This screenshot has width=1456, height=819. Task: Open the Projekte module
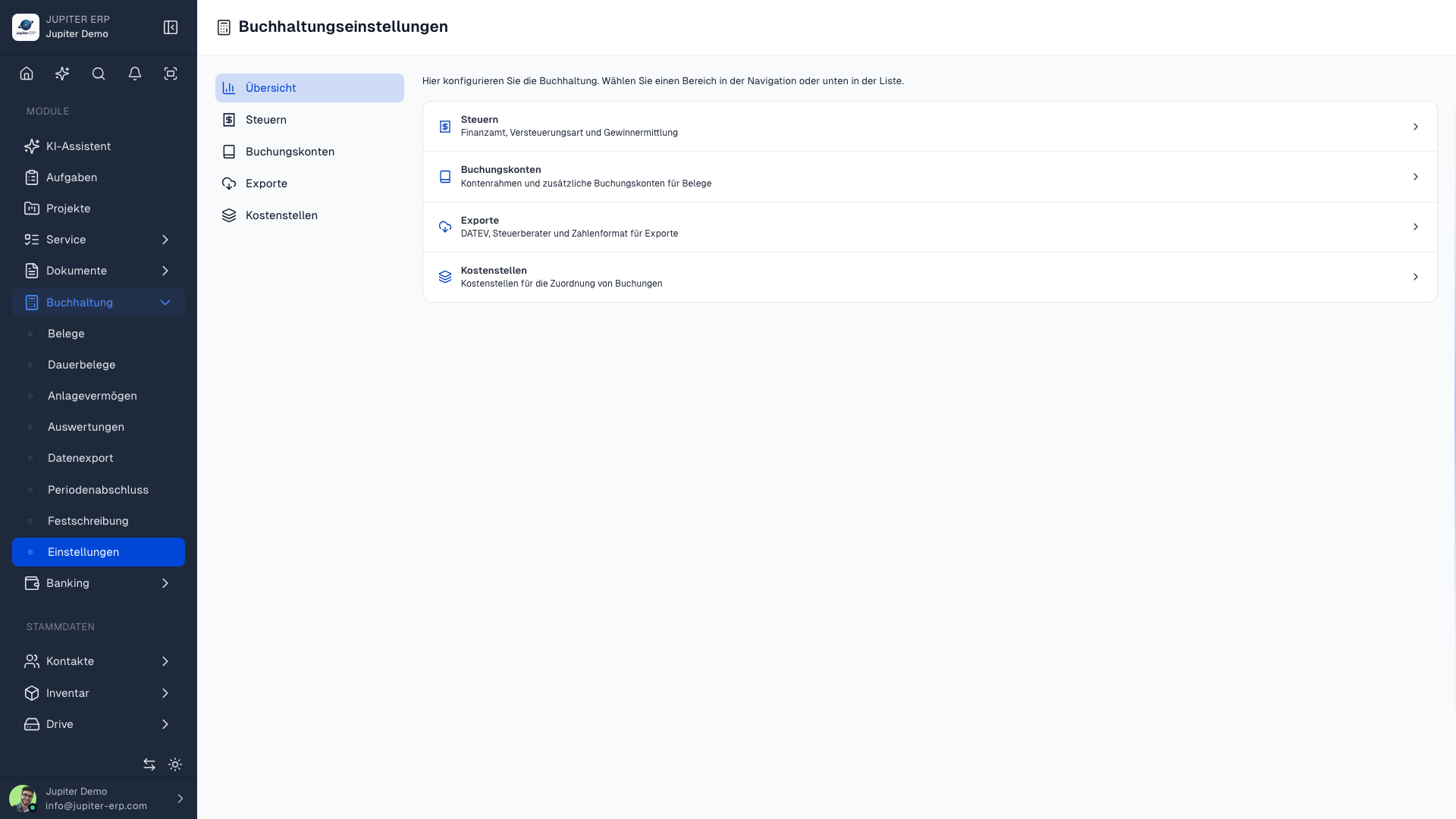pyautogui.click(x=99, y=209)
